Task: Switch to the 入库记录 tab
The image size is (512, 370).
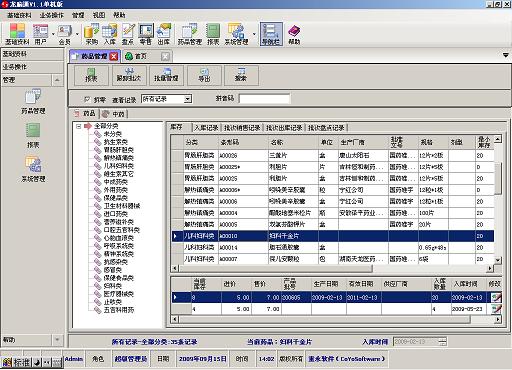Action: point(206,128)
